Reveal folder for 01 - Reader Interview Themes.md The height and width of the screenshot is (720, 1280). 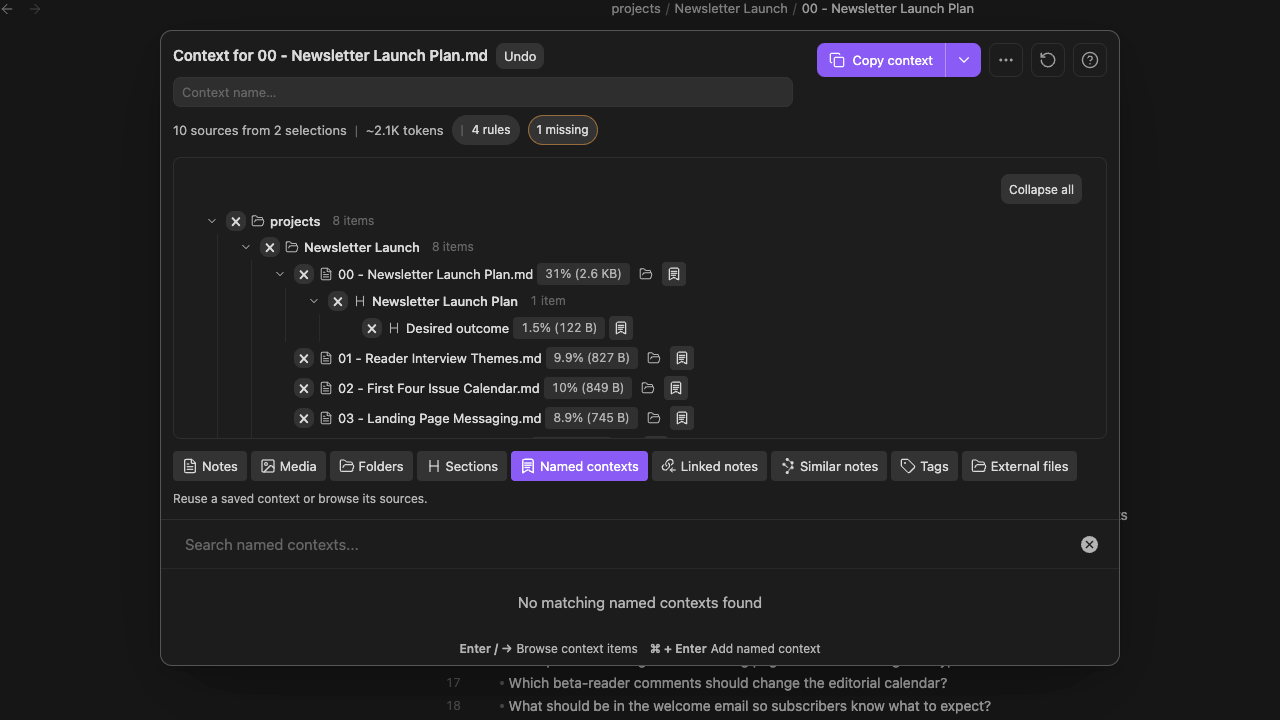[654, 358]
